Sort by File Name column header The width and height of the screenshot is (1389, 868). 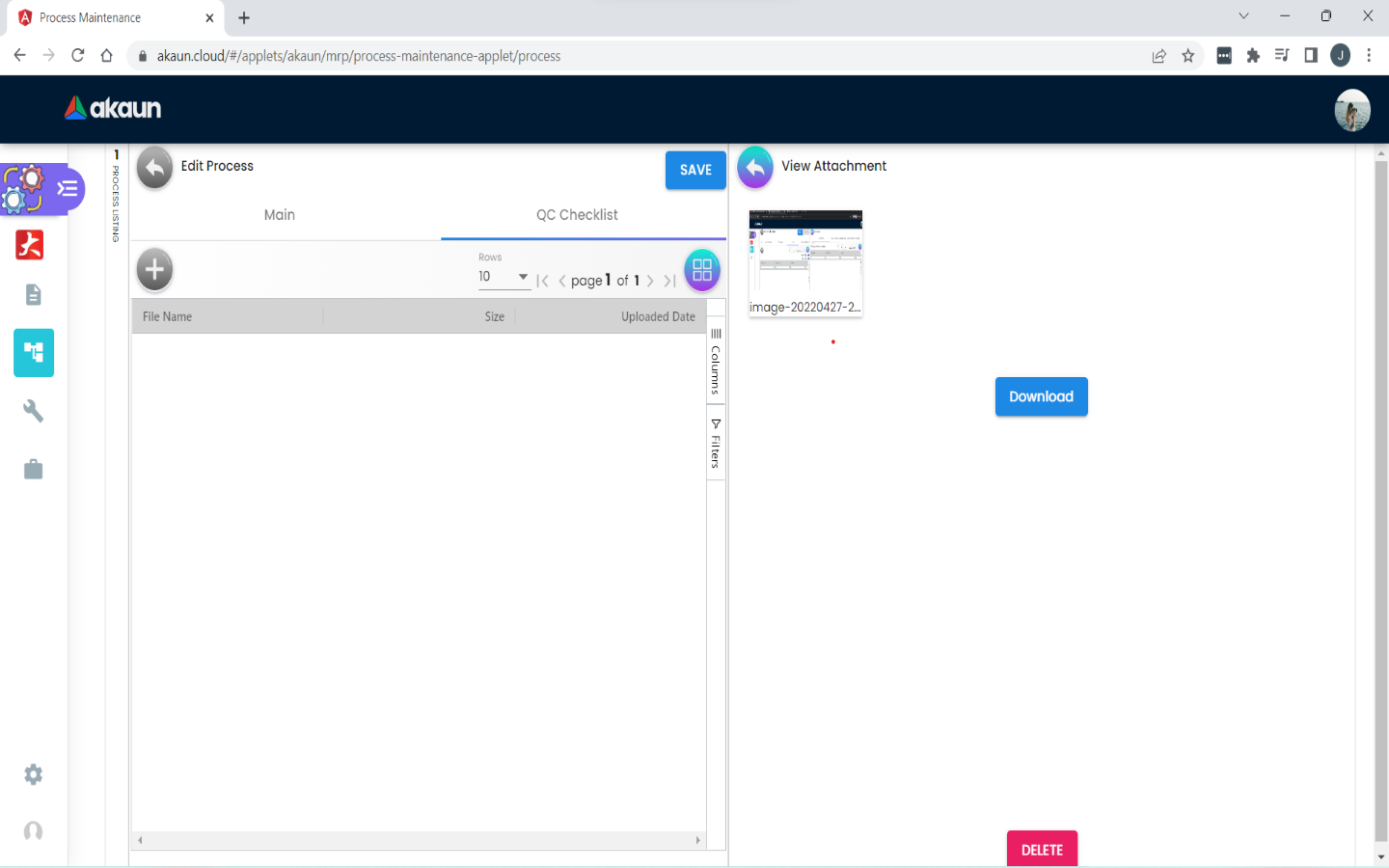227,316
